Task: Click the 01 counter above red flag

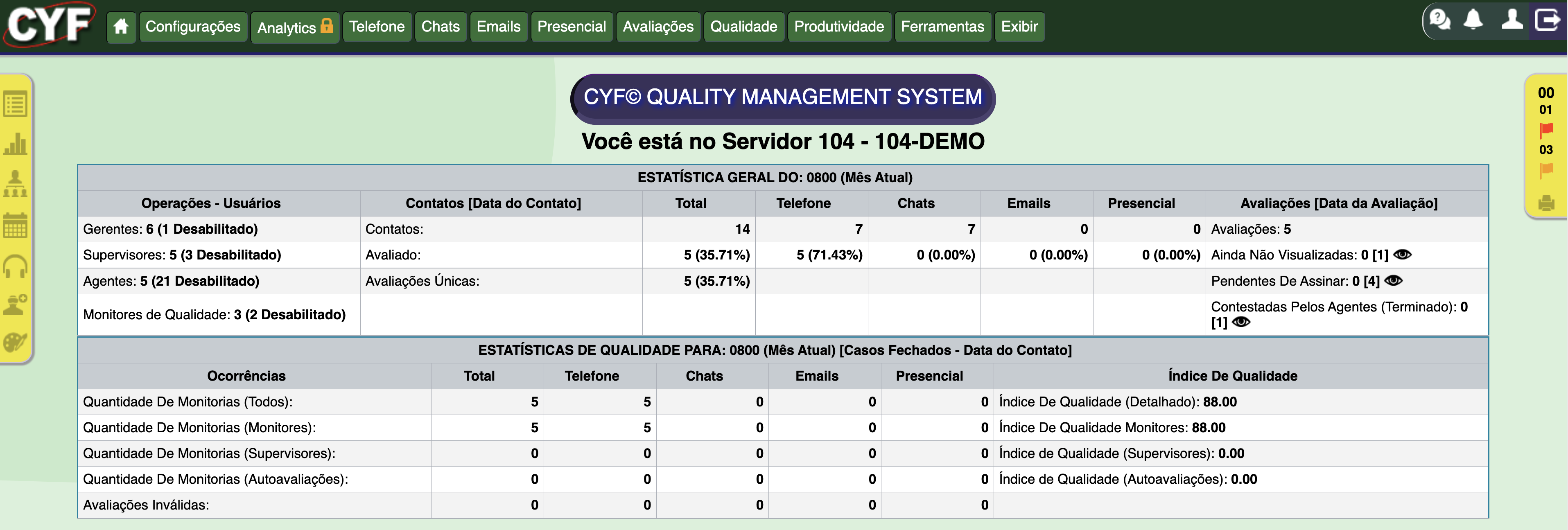Action: (1546, 110)
